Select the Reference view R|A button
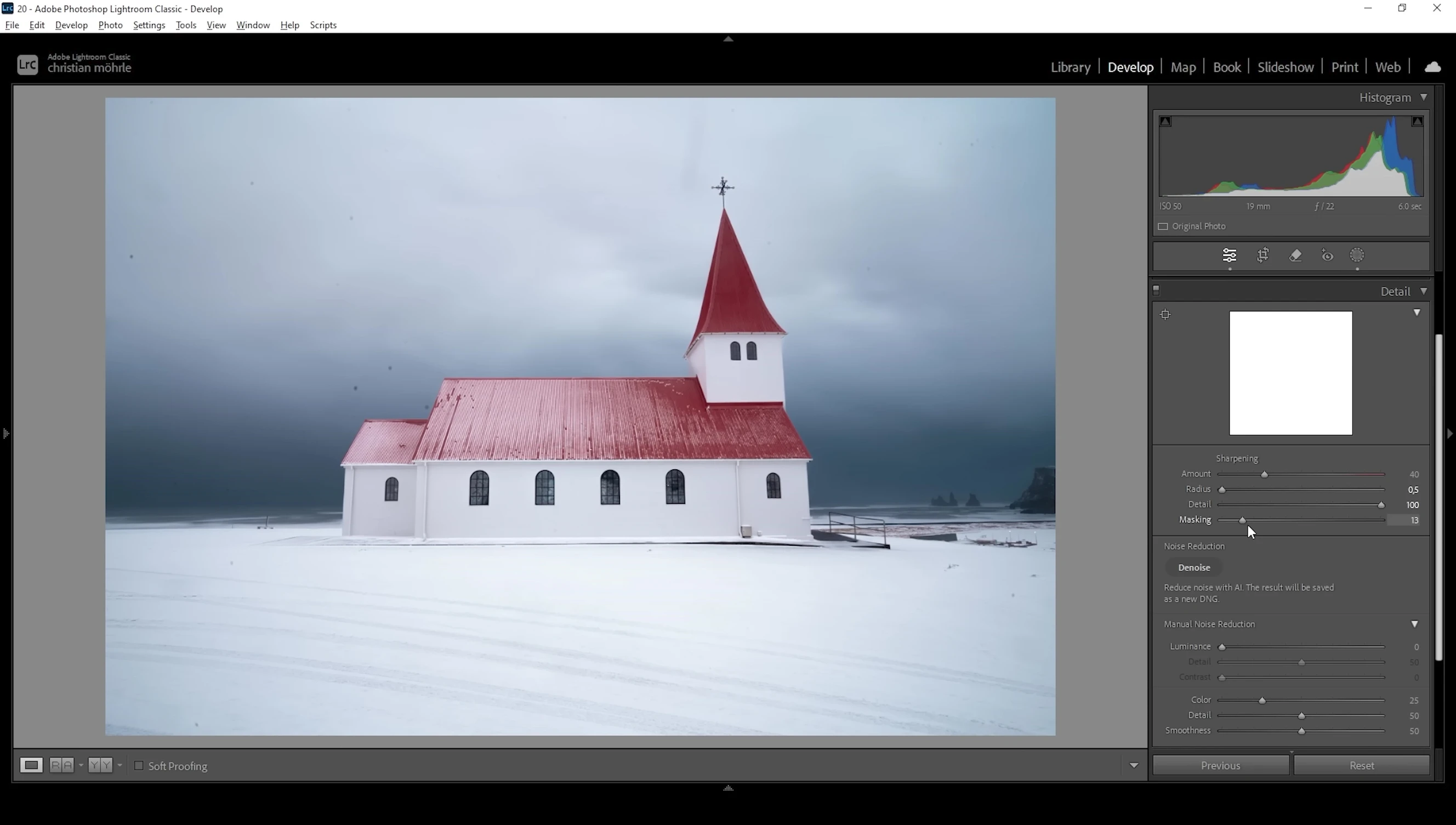Screen dimensions: 1456x825 [62, 765]
